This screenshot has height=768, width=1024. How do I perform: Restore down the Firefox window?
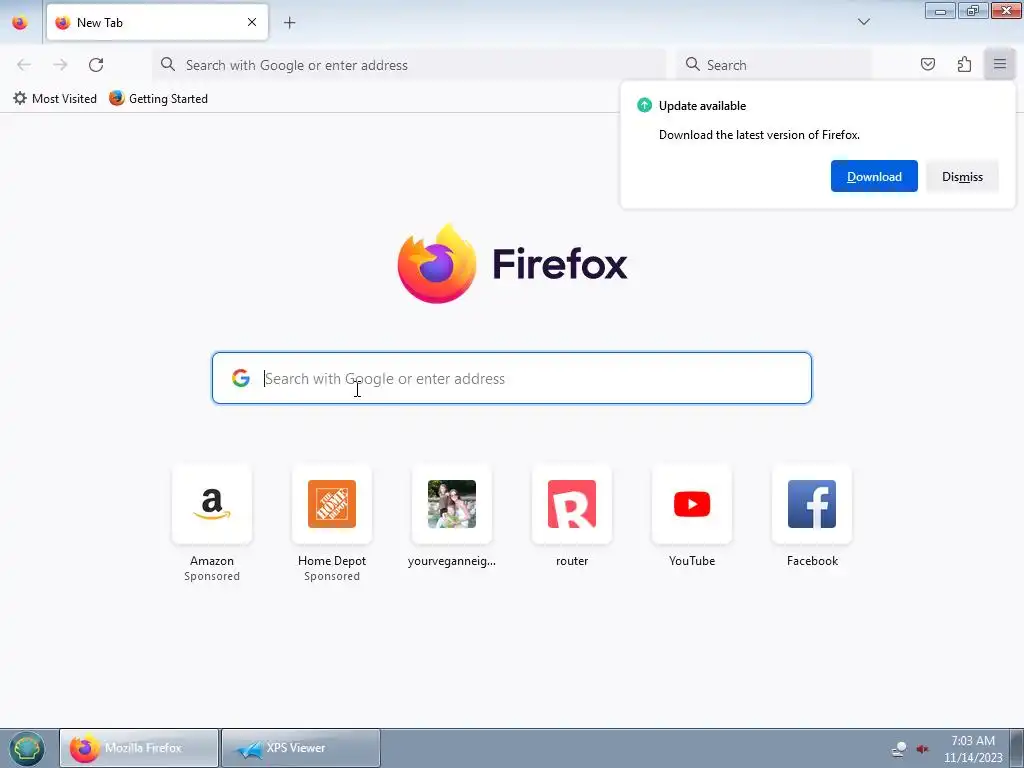pyautogui.click(x=973, y=10)
